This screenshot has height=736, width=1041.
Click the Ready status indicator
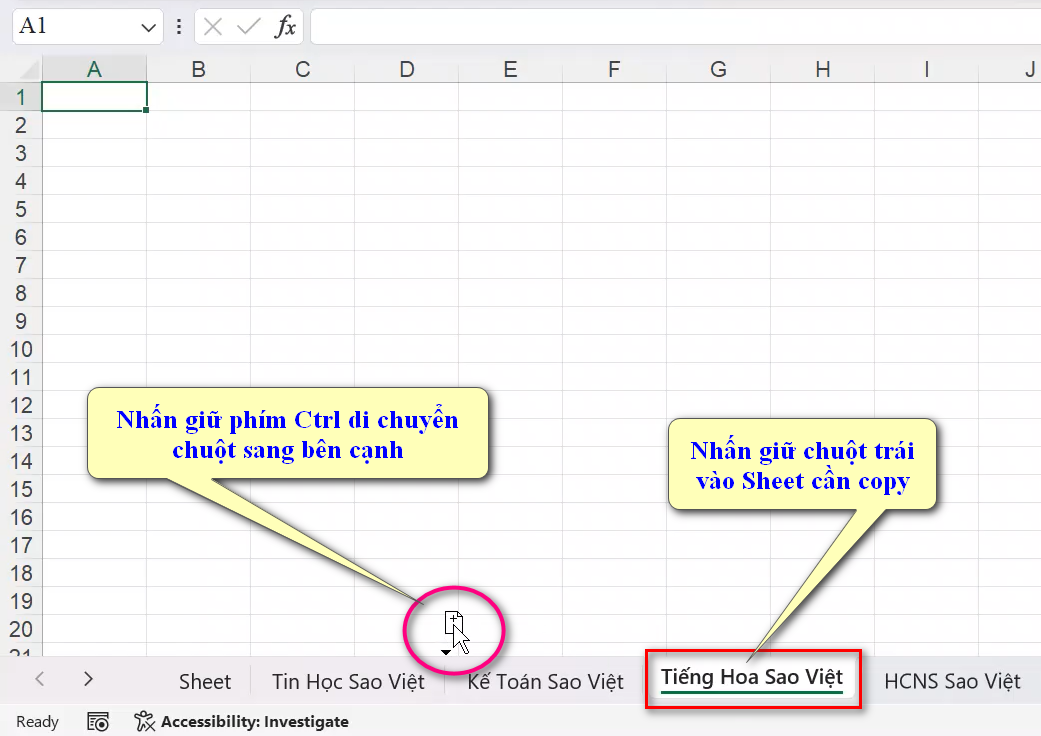36,721
